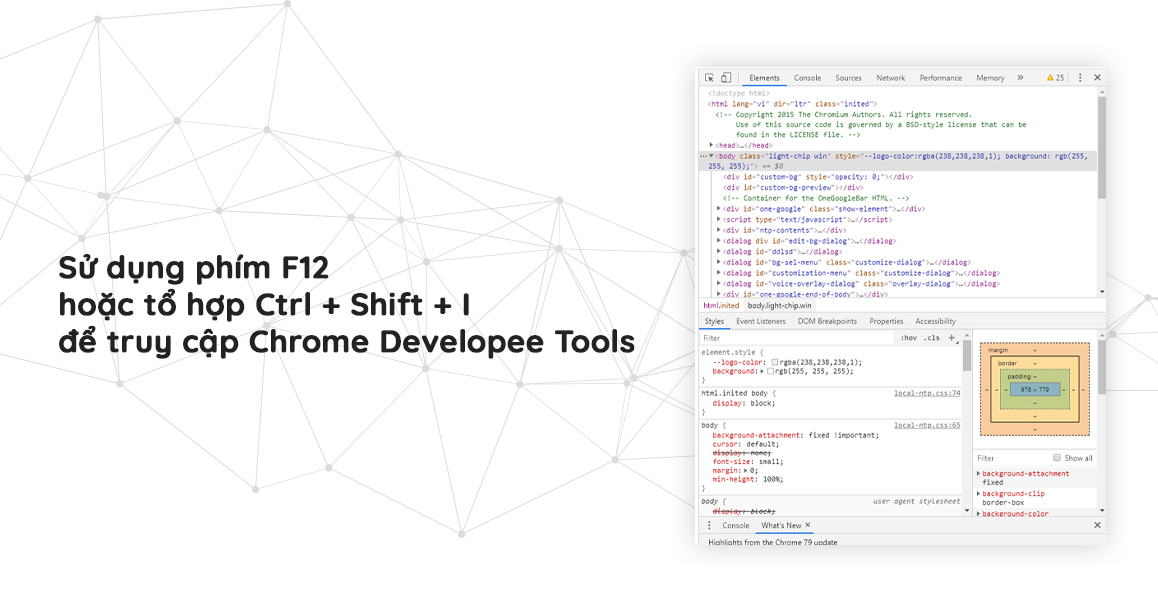Close the DevTools panel with the X
Image resolution: width=1158 pixels, height=605 pixels.
pos(1097,78)
